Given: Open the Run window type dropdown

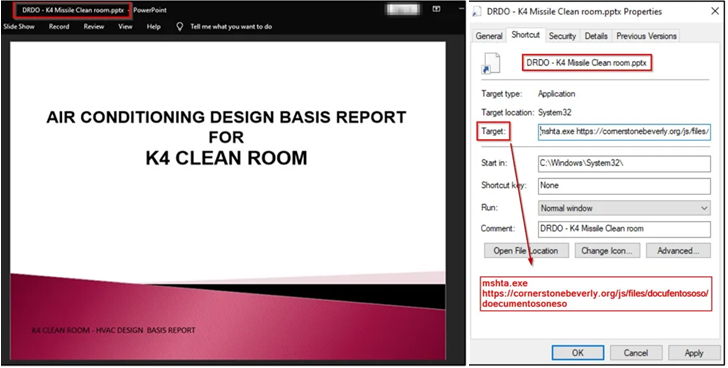Looking at the screenshot, I should pos(624,208).
